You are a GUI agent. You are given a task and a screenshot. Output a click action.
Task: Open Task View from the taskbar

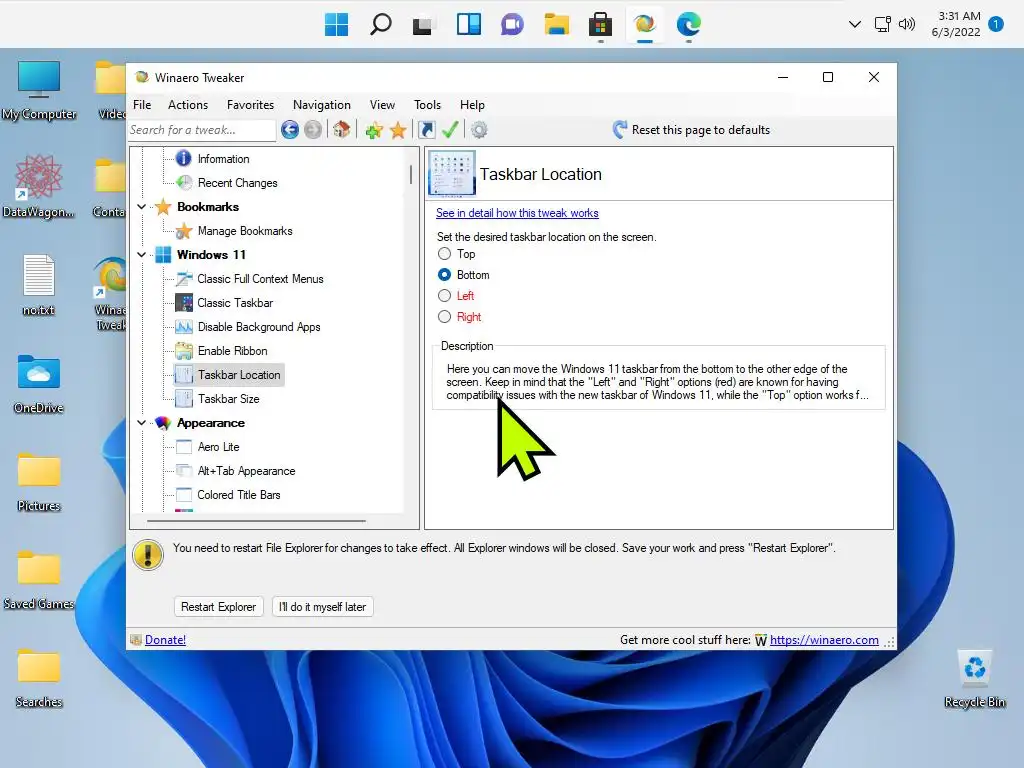pos(422,25)
